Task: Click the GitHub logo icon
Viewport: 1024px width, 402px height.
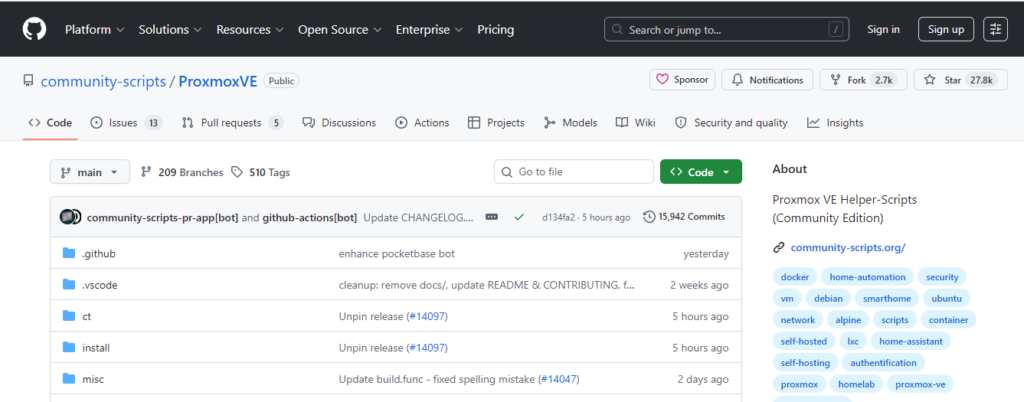Action: tap(34, 29)
